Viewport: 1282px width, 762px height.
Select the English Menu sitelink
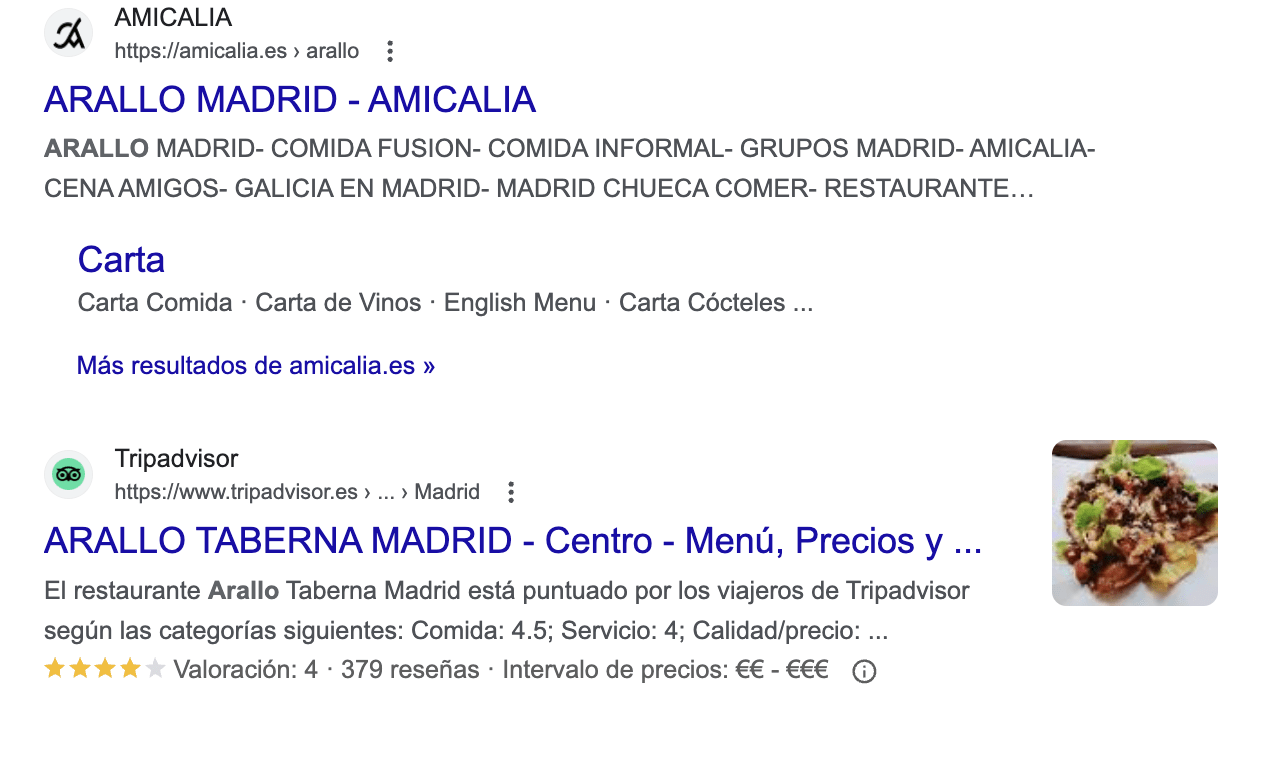click(x=520, y=302)
